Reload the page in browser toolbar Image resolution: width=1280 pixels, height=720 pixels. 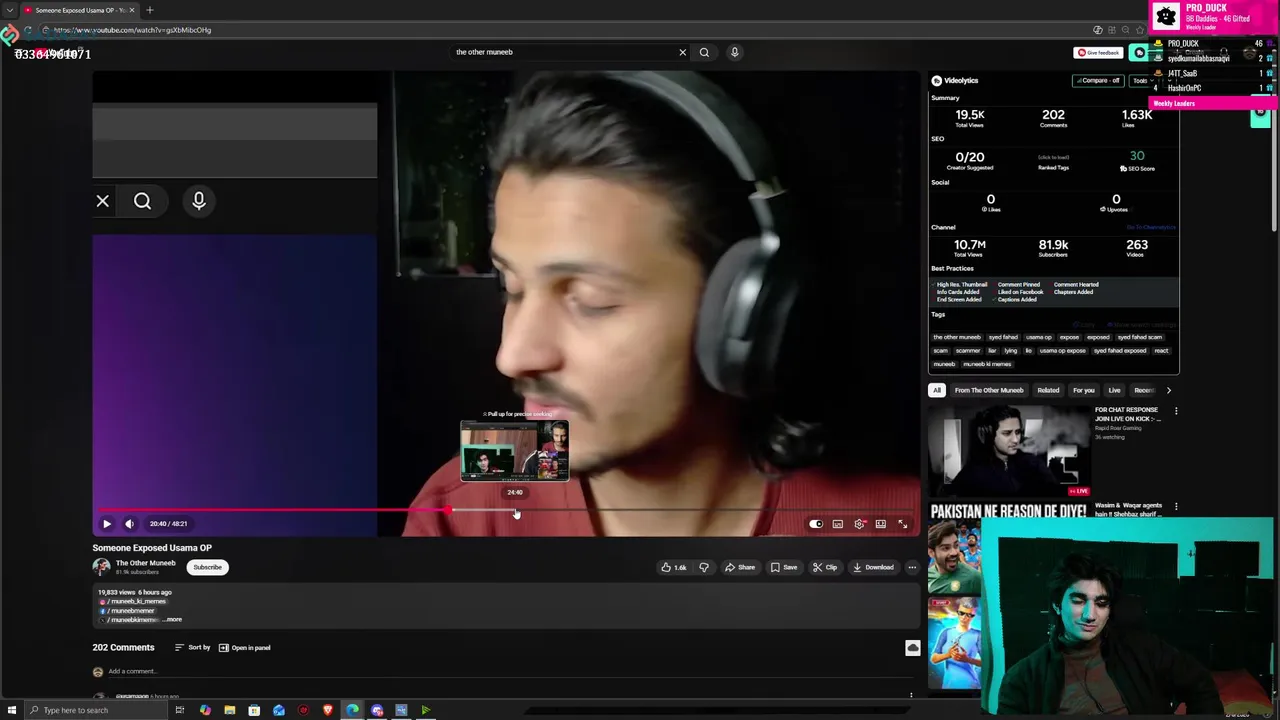28,30
